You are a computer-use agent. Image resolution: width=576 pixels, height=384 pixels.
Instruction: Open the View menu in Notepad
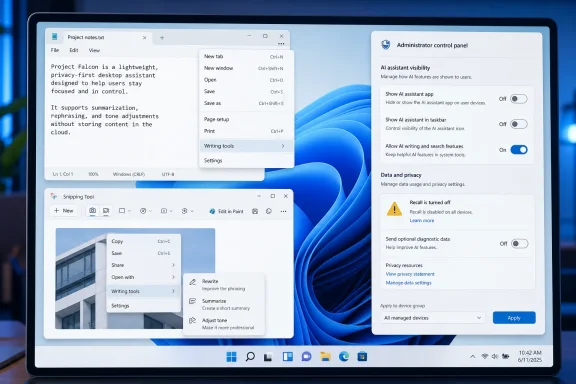(94, 50)
